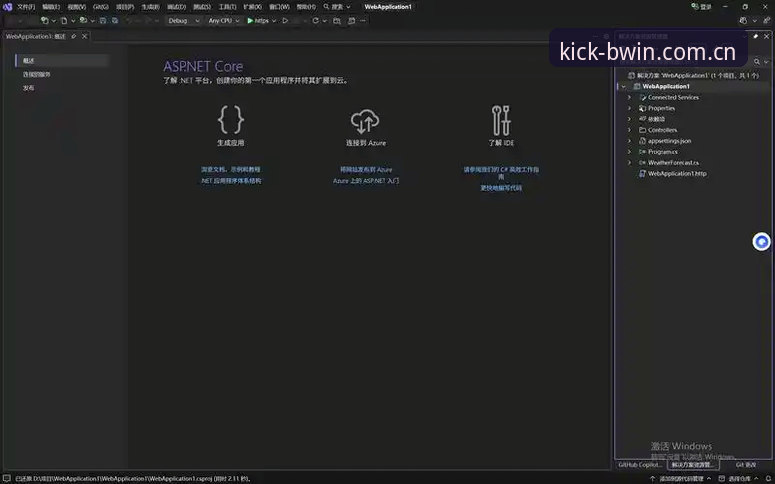
Task: Switch to the GitHub Copilot panel tab
Action: click(x=641, y=465)
